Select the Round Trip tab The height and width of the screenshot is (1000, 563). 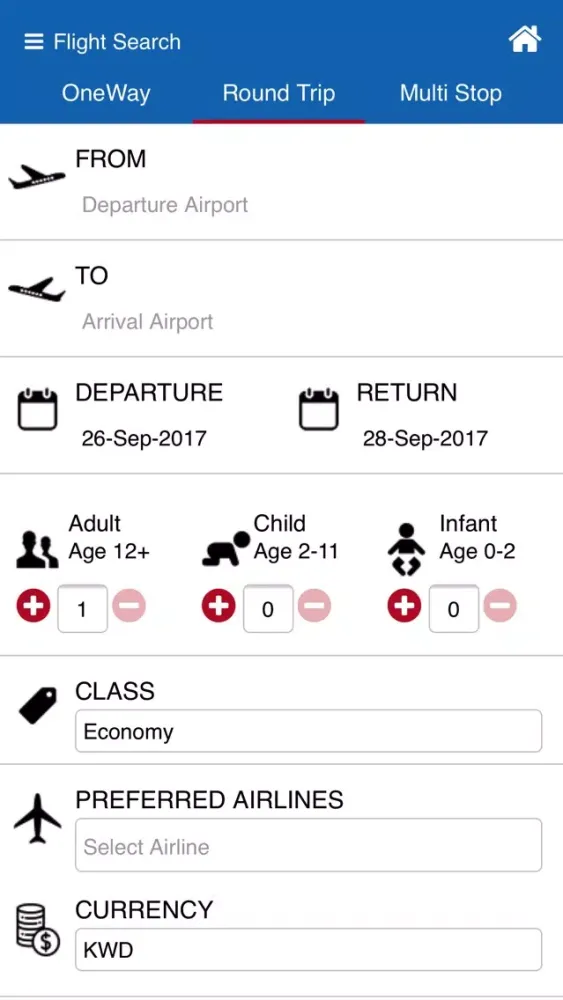[279, 94]
